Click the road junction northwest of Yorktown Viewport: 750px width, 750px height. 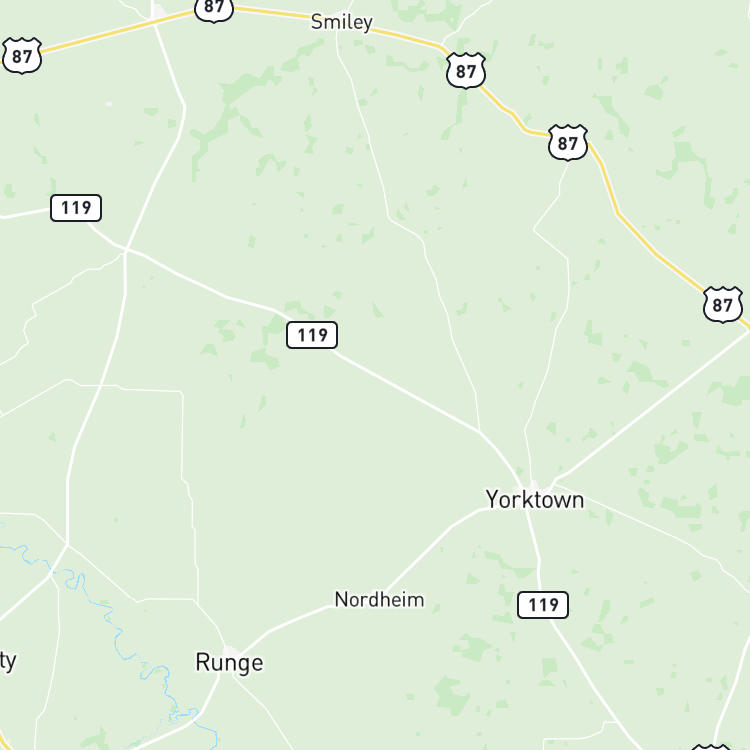[x=479, y=431]
